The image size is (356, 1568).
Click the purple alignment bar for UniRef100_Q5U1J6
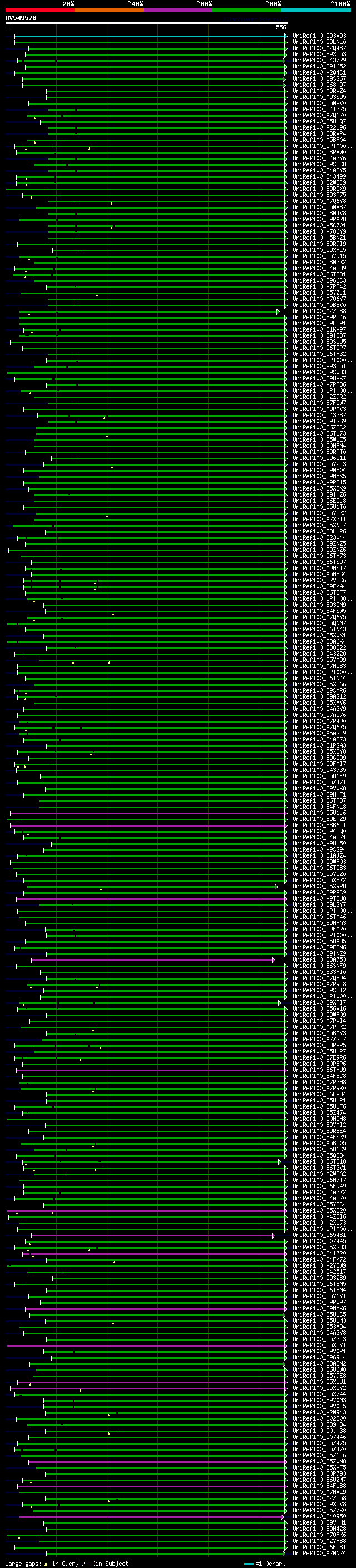point(148,813)
